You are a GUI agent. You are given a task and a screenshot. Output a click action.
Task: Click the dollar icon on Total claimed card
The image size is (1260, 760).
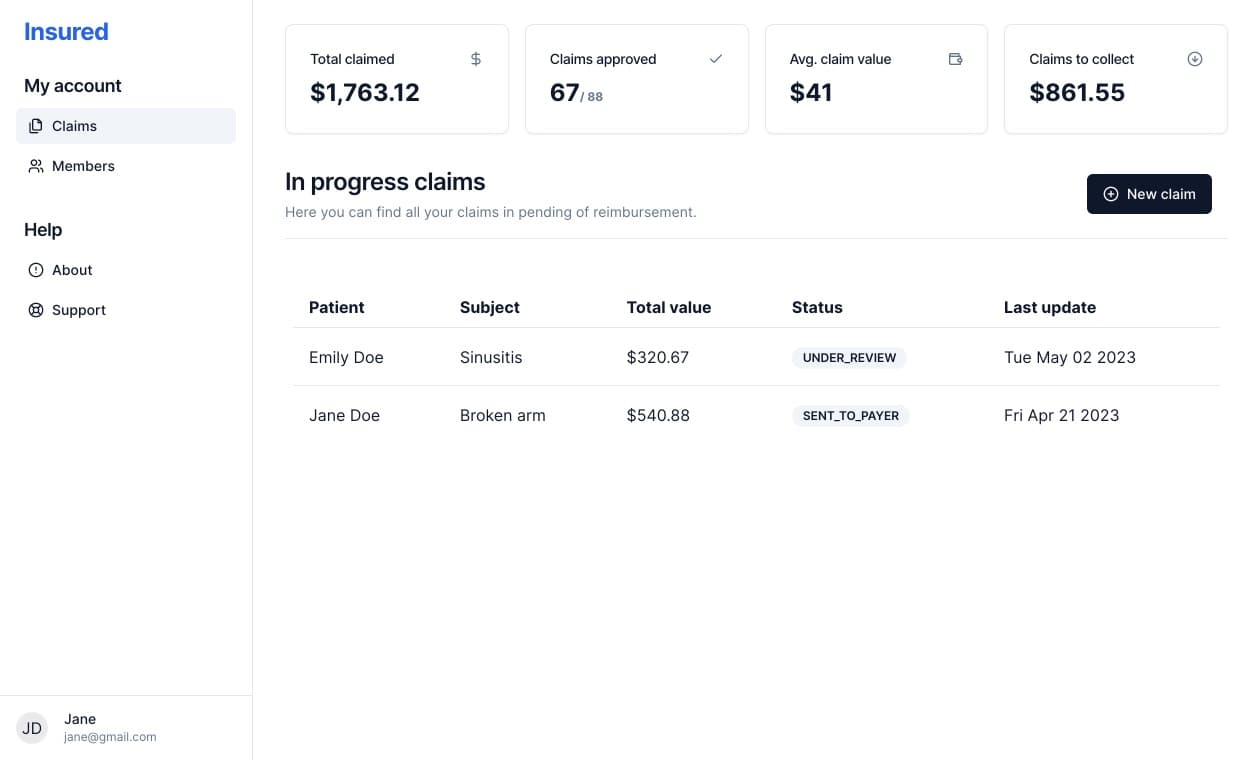pos(475,59)
